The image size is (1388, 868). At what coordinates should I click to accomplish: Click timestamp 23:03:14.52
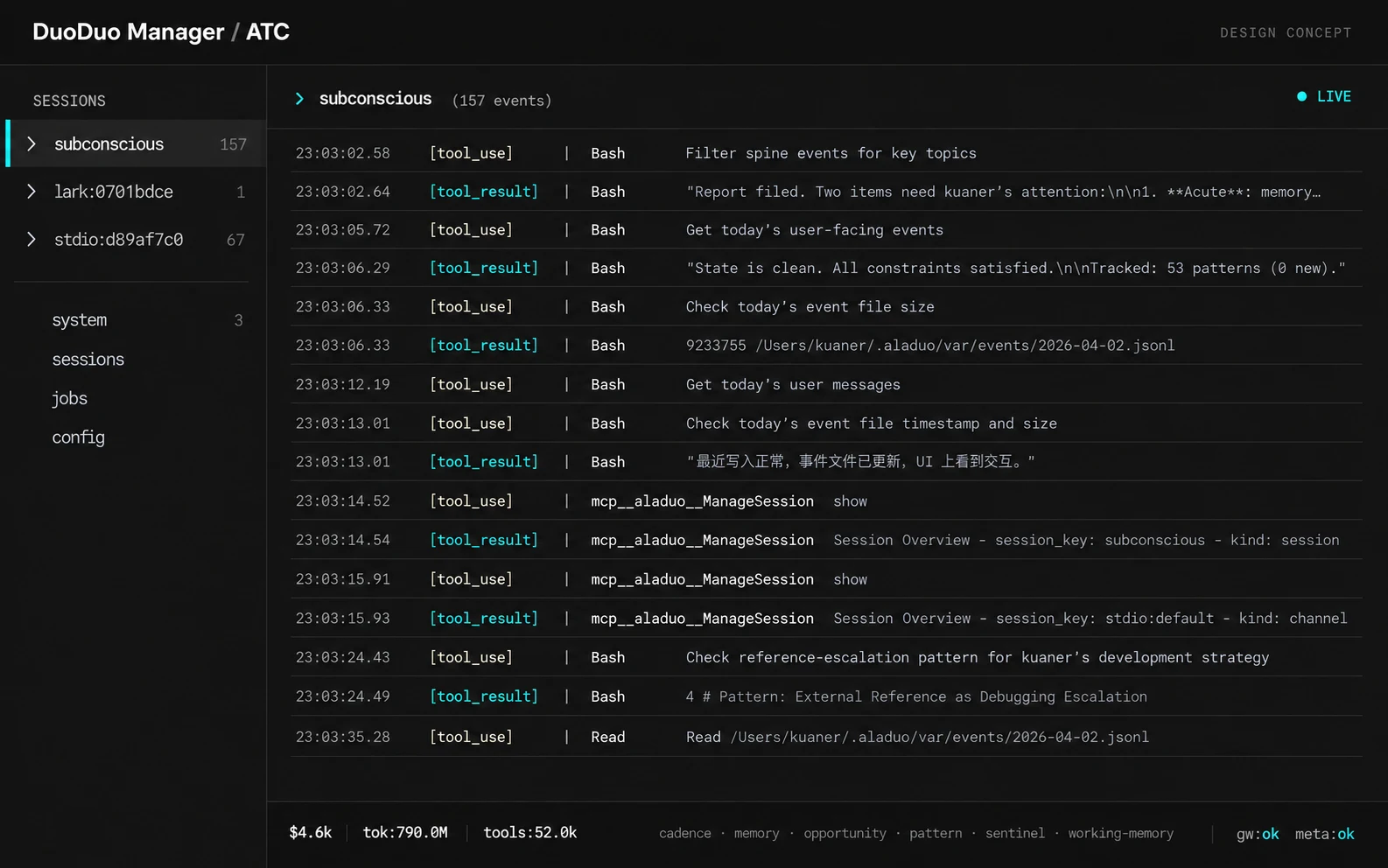pos(343,501)
